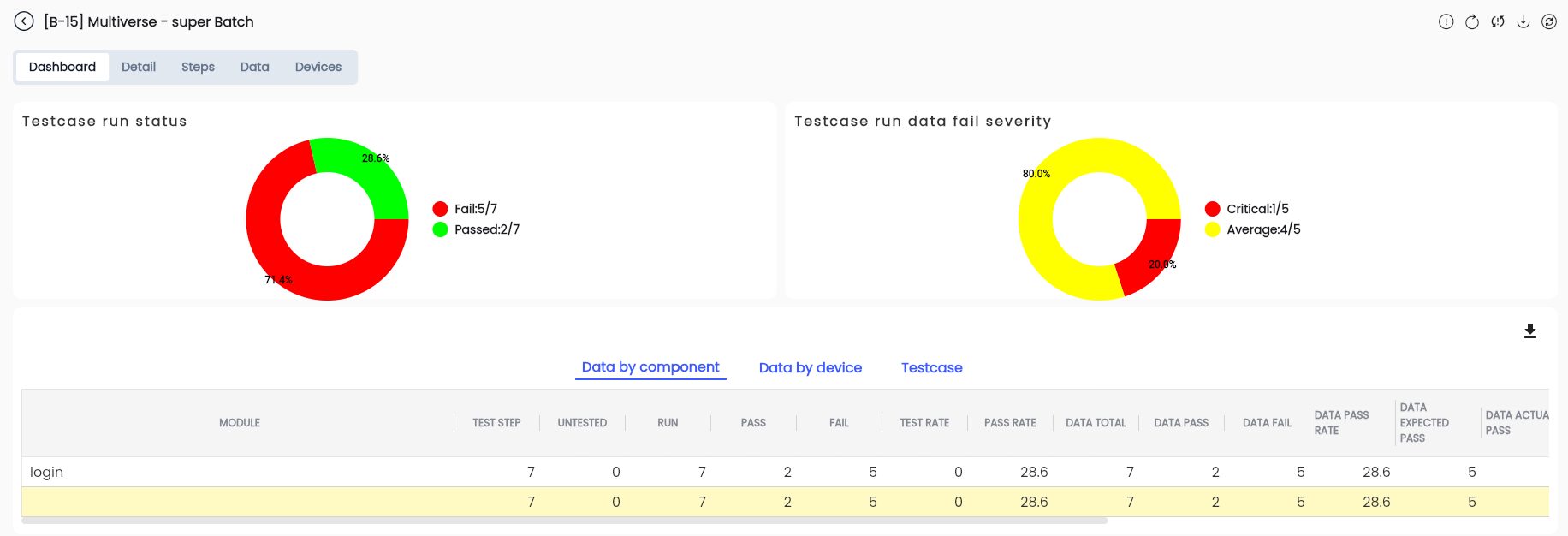Sort by the PASS RATE column header
1568x536 pixels.
[x=1010, y=423]
